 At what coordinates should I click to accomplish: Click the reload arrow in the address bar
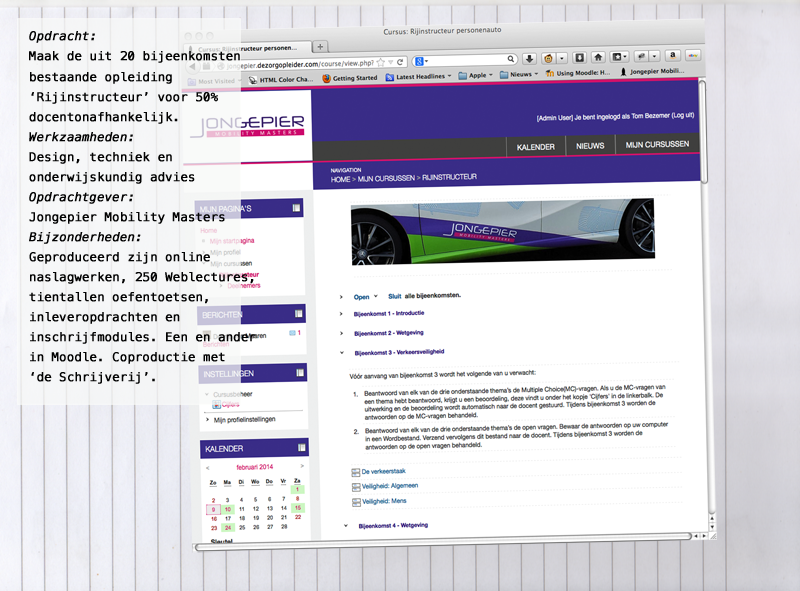(x=400, y=62)
